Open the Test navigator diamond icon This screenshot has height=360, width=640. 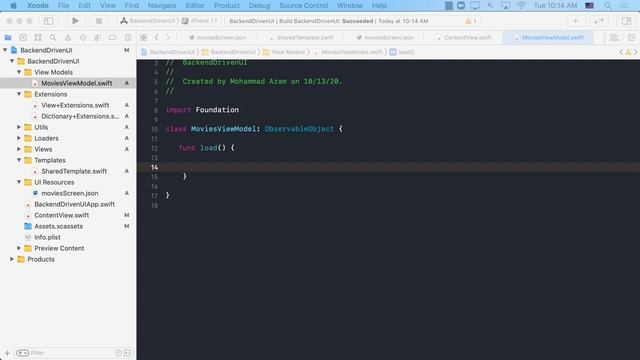click(83, 38)
